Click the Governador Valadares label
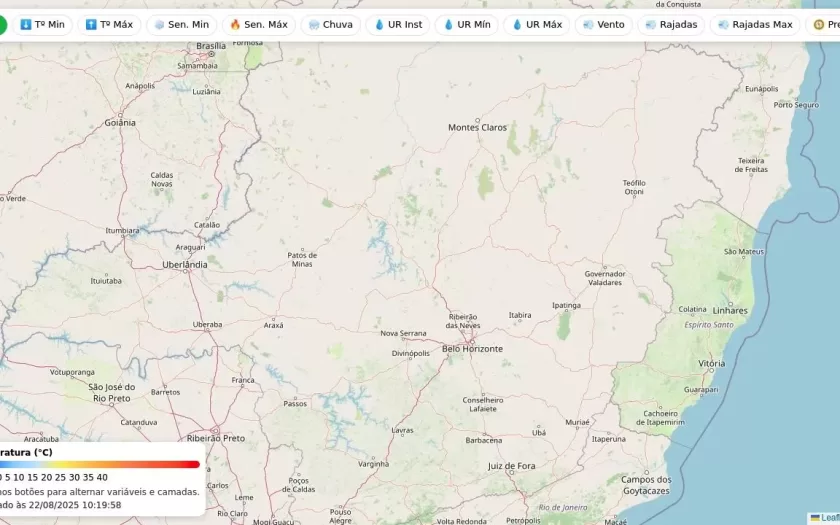Viewport: 840px width, 525px height. (605, 278)
